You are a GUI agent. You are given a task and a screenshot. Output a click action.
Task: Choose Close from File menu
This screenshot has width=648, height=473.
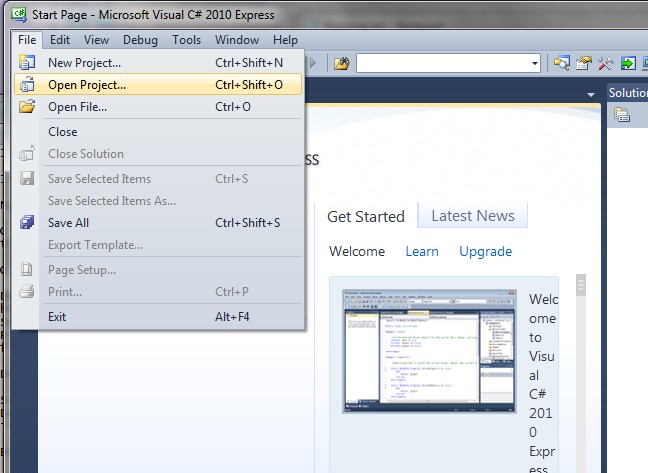click(158, 132)
